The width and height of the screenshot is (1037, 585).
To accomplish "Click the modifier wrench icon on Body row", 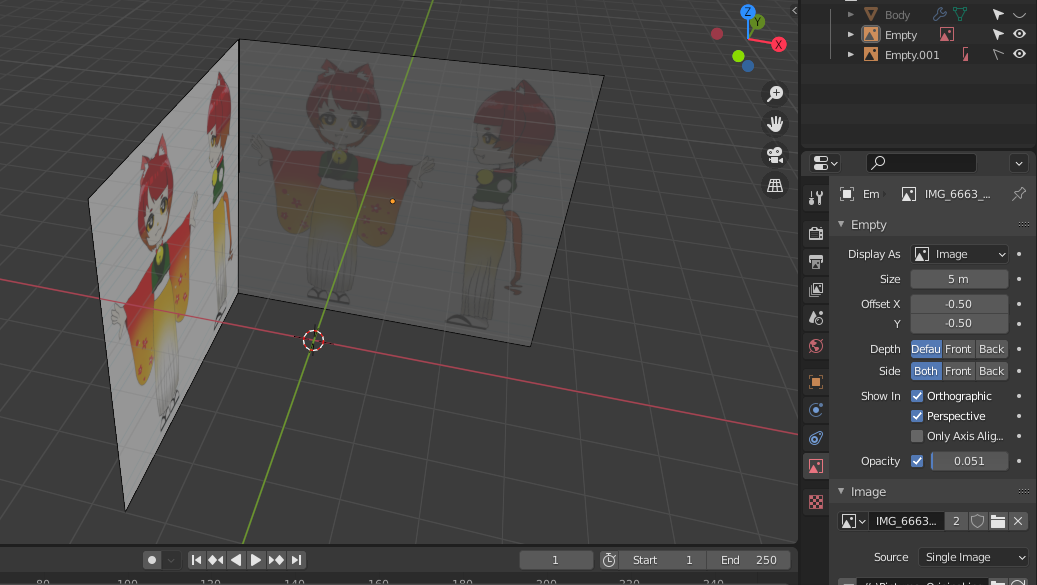I will (x=939, y=14).
